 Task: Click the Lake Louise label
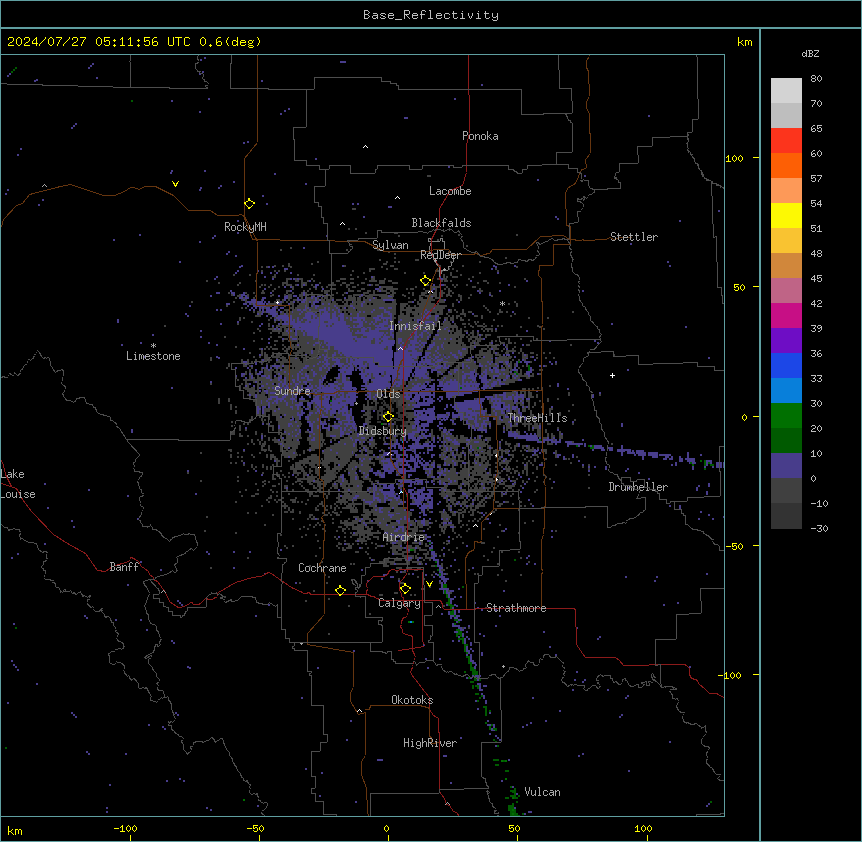point(18,484)
